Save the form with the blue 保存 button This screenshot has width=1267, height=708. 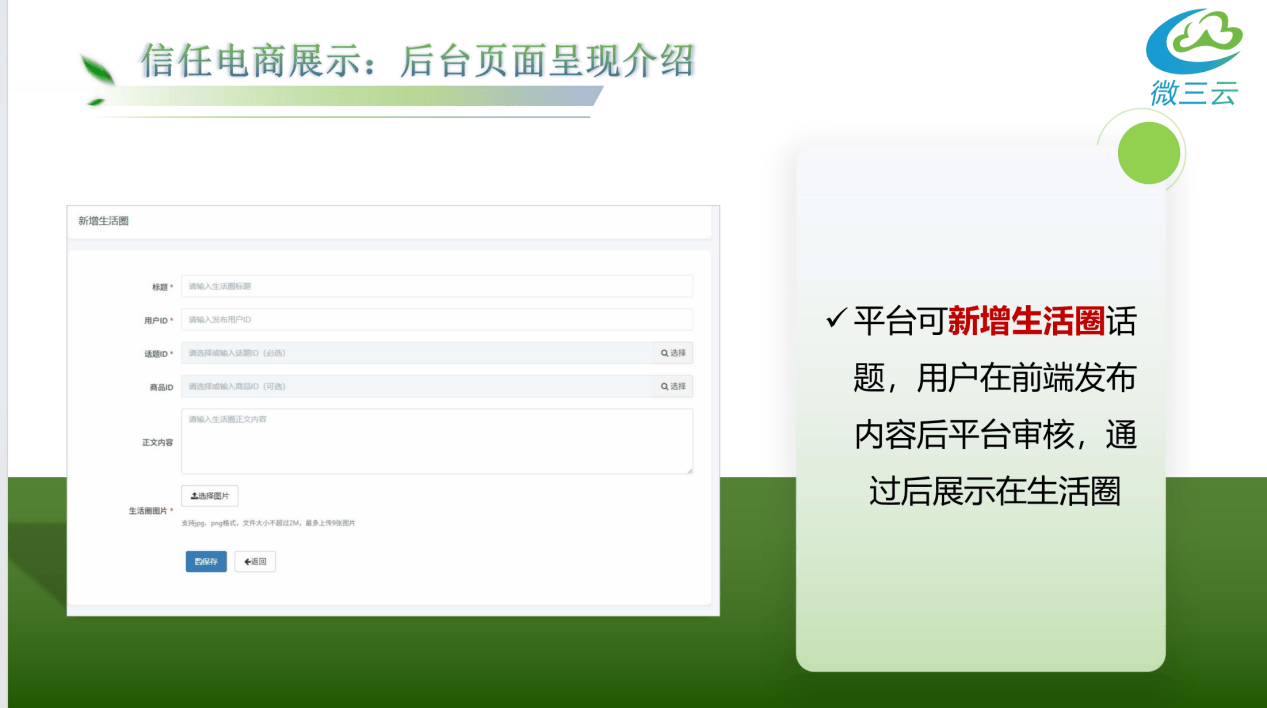pyautogui.click(x=206, y=562)
